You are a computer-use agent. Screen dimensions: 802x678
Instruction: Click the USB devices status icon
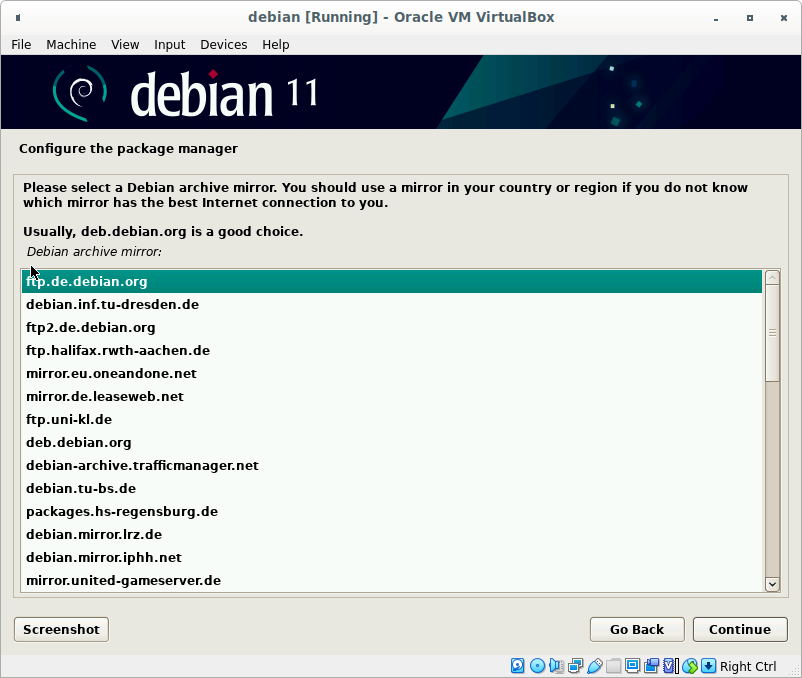point(594,666)
